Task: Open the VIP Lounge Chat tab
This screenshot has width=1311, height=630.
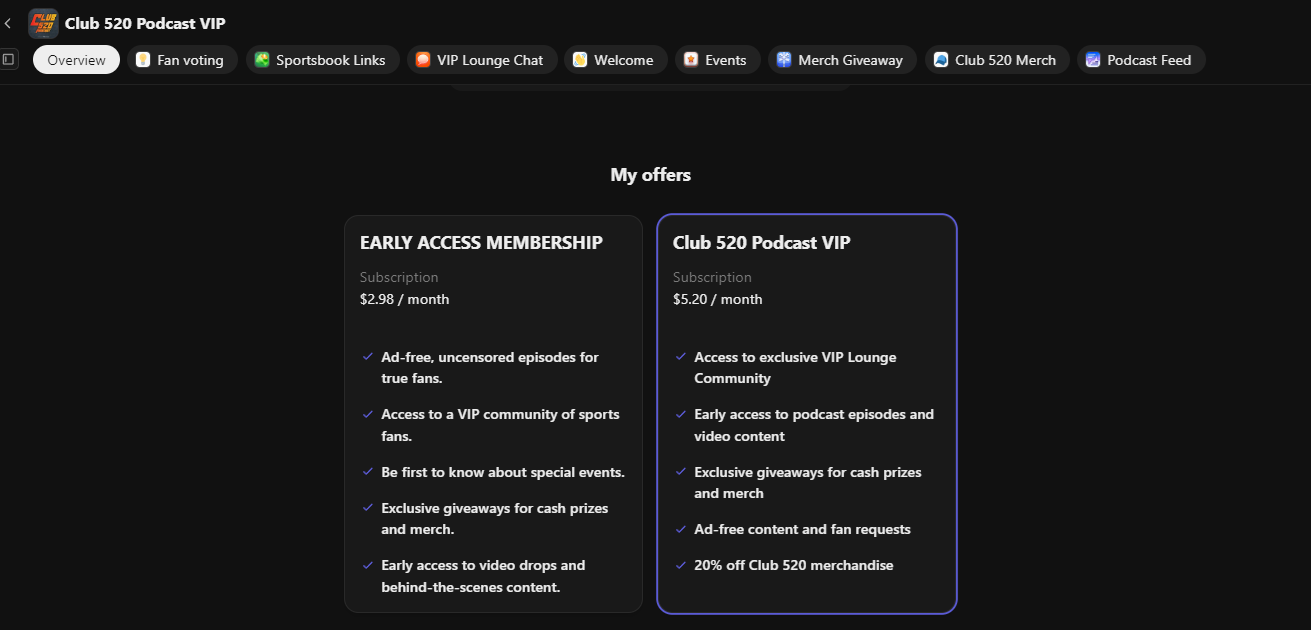Action: pyautogui.click(x=481, y=60)
